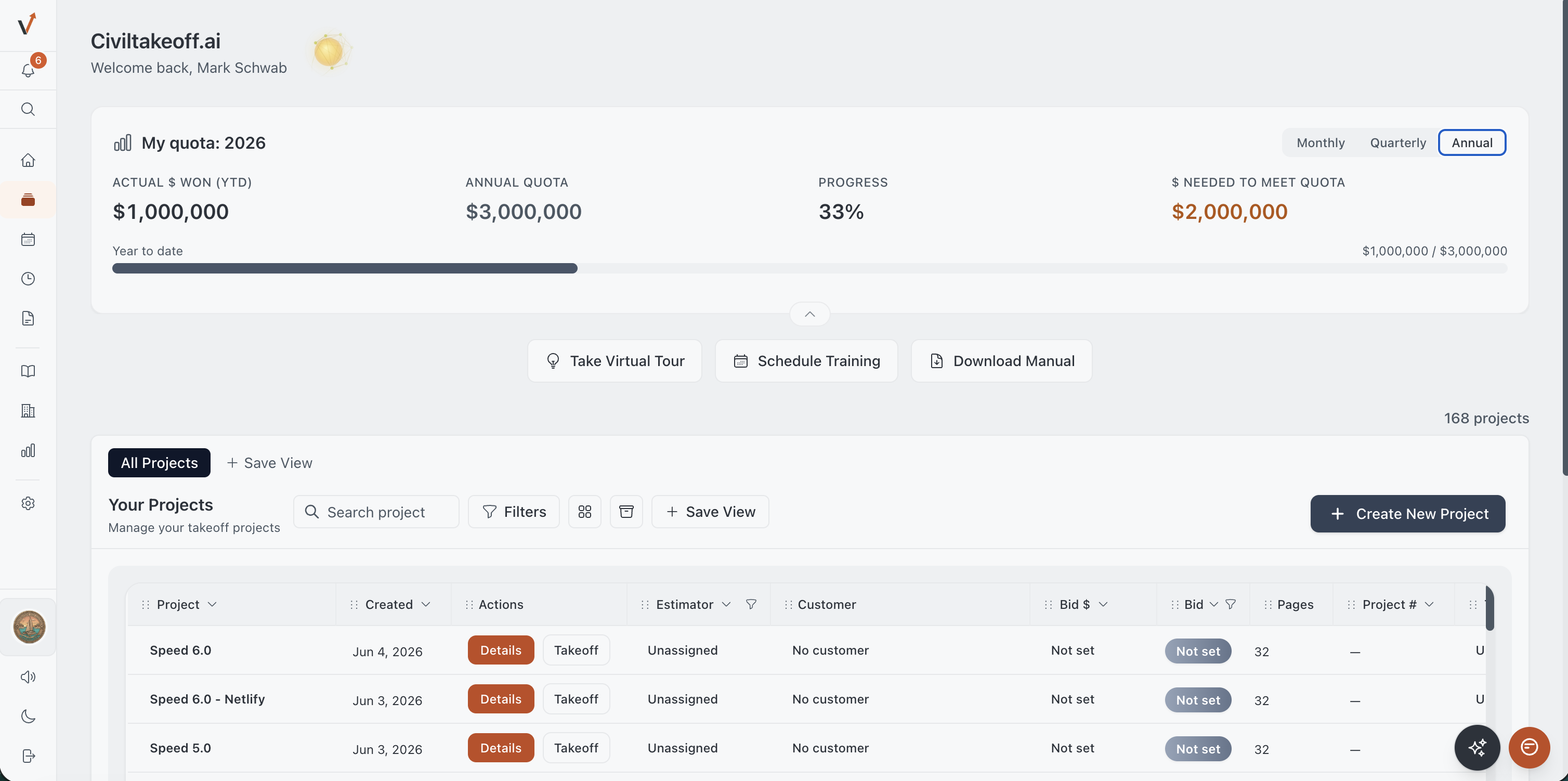Toggle the sound speaker icon
The width and height of the screenshot is (1568, 781).
tap(28, 677)
